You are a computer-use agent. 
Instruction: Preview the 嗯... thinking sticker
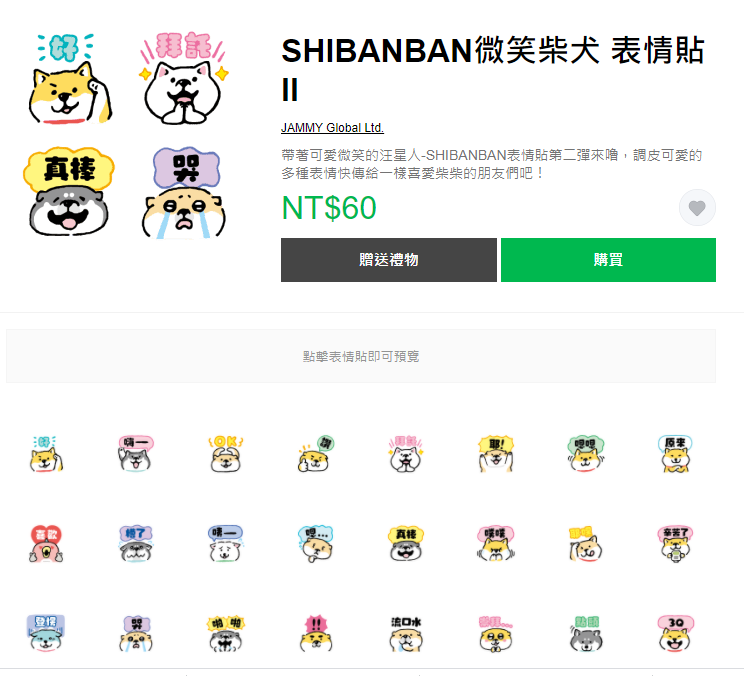[316, 544]
